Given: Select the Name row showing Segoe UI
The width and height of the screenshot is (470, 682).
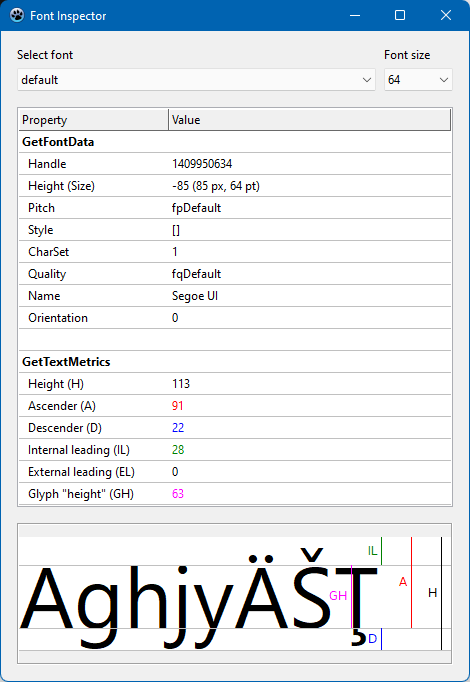Looking at the screenshot, I should [x=235, y=296].
